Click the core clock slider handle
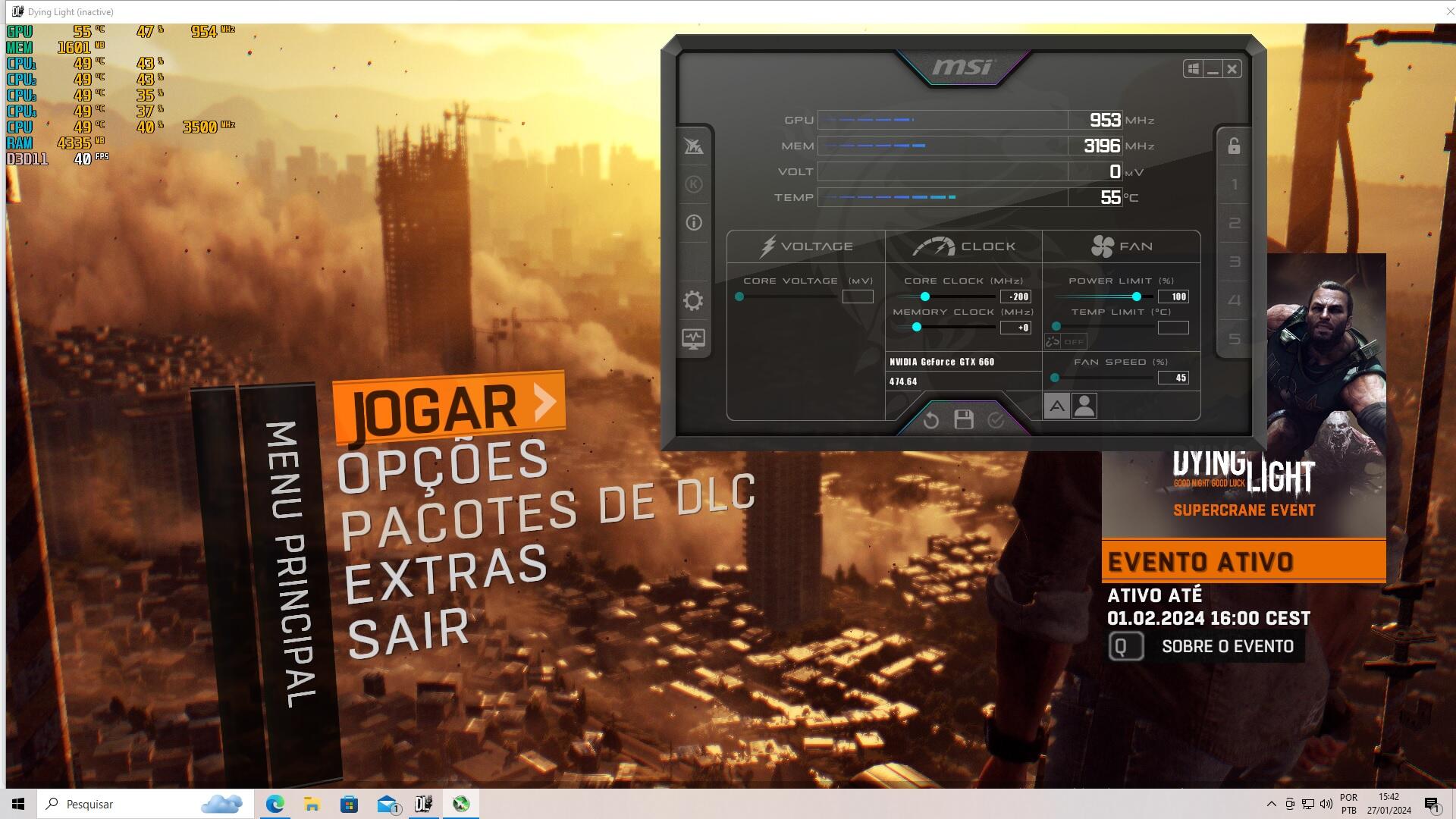Screen dimensions: 1456x819 click(x=924, y=297)
